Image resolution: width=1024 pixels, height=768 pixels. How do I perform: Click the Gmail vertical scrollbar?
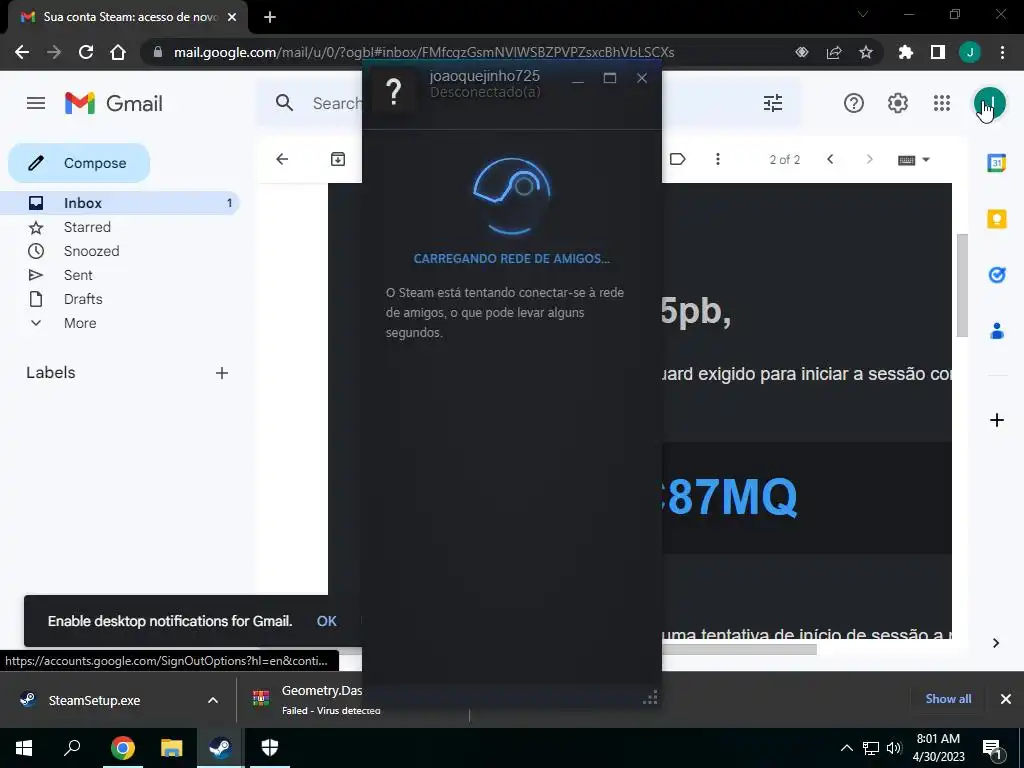[x=962, y=285]
